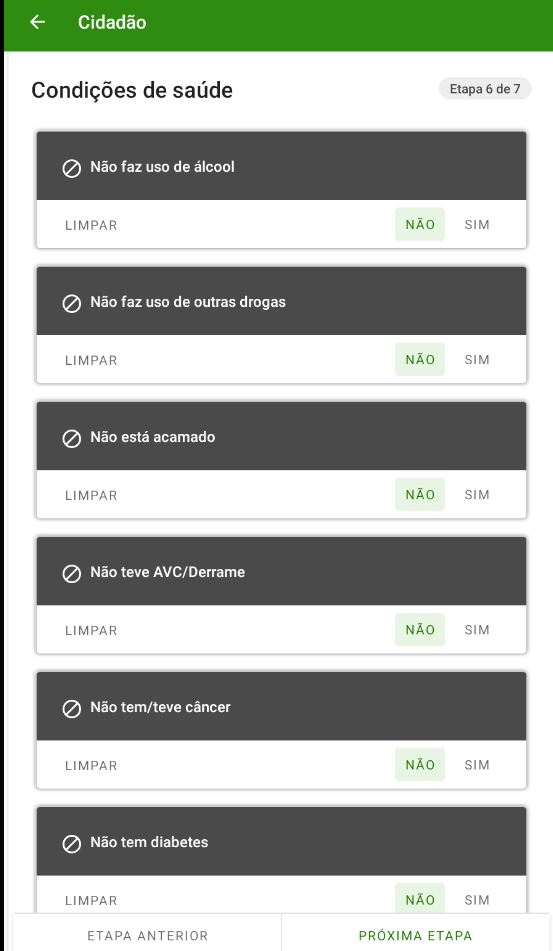Image resolution: width=553 pixels, height=951 pixels.
Task: Click the 'Não está acamado' card header
Action: 281,437
